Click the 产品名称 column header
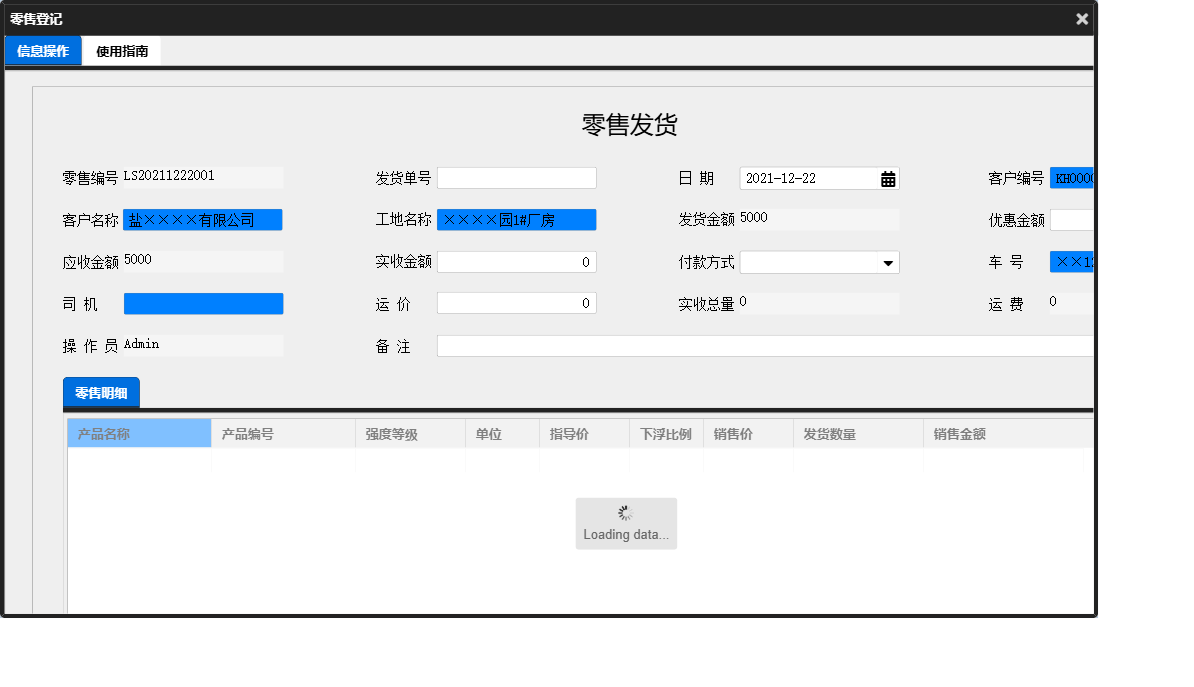 [138, 432]
